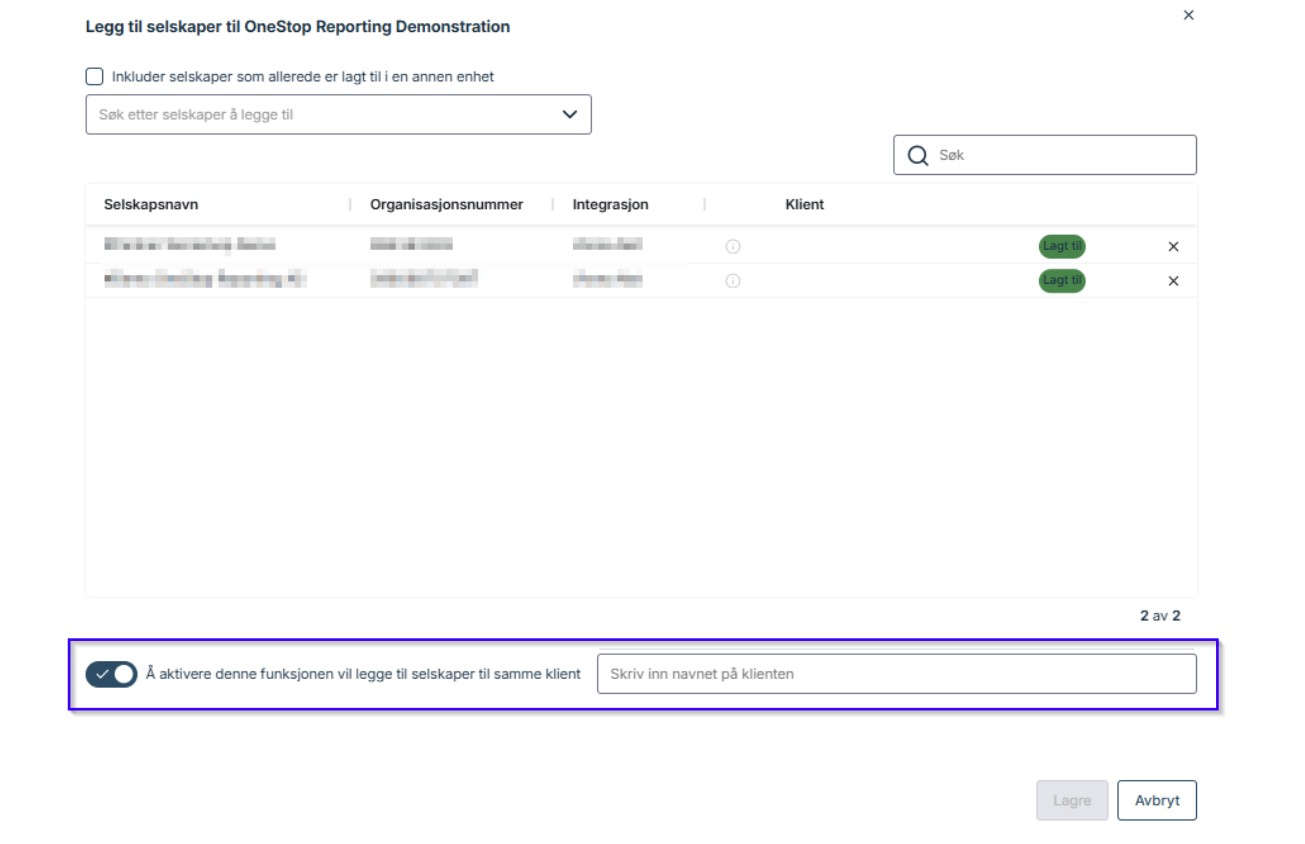Screen dimensions: 1305x844
Task: Click the Klient column header
Action: [804, 204]
